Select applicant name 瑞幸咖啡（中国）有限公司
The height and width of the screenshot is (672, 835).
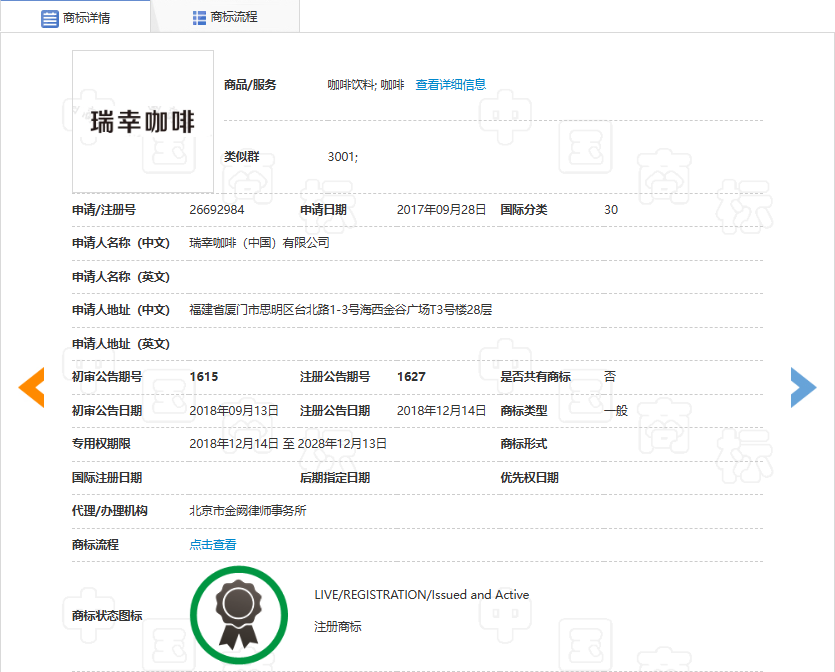click(259, 243)
